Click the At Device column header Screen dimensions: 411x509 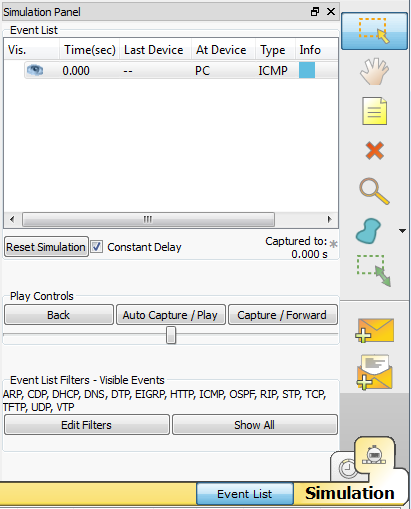pyautogui.click(x=224, y=50)
